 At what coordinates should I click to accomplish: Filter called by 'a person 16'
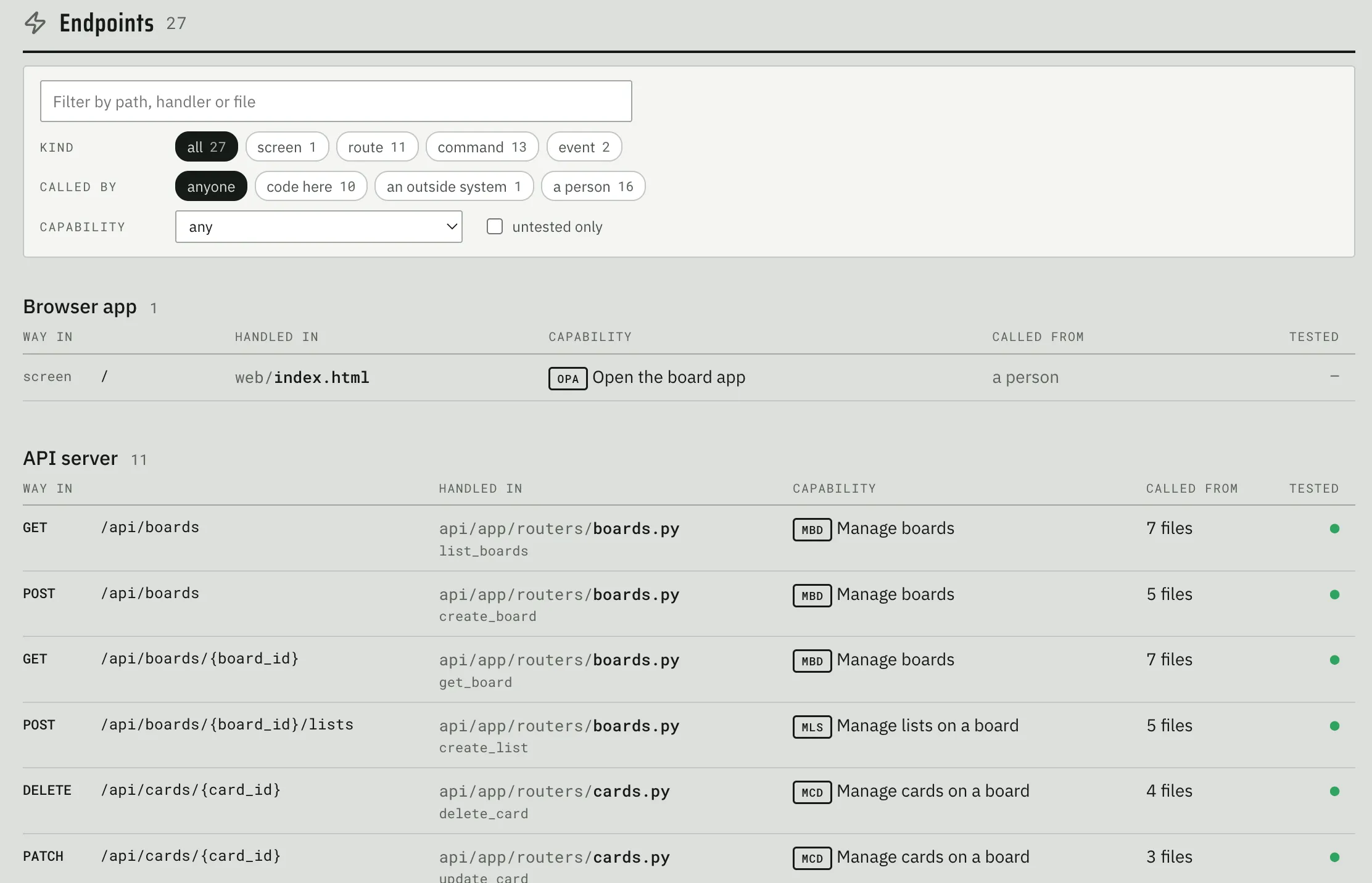pos(593,186)
